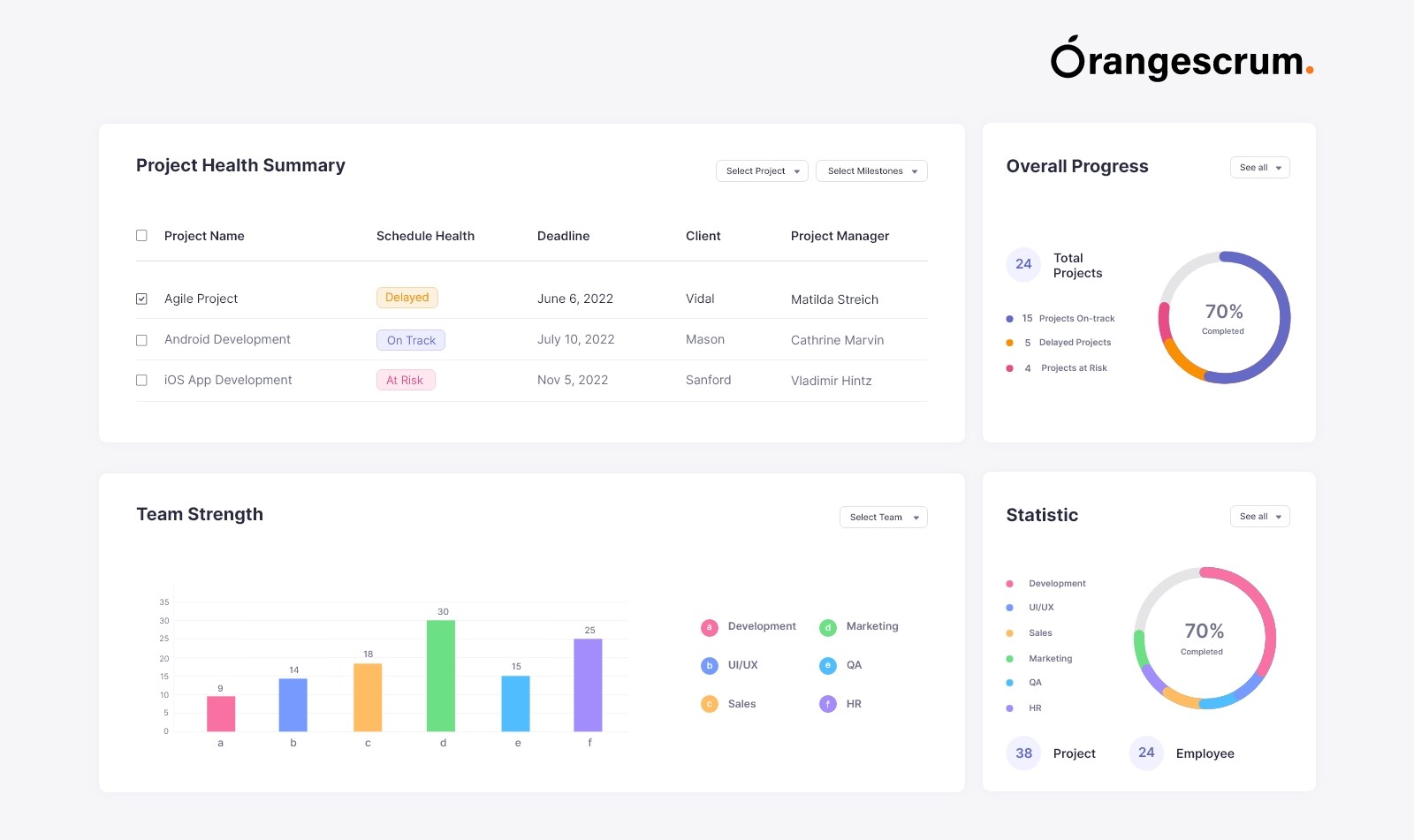The image size is (1414, 840).
Task: Click the Sales legend icon 'c'
Action: pos(709,704)
